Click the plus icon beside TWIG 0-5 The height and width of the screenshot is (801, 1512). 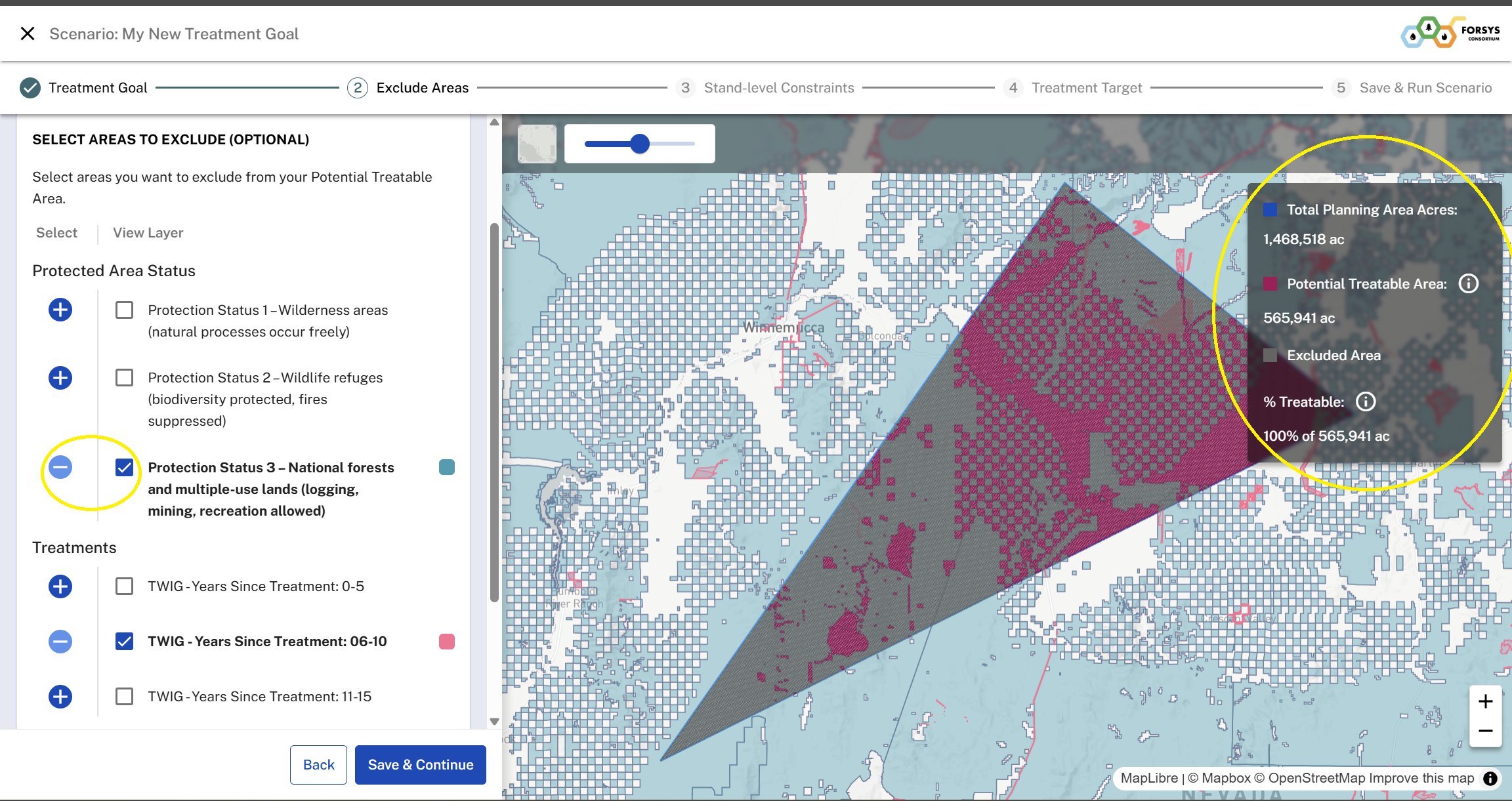60,586
